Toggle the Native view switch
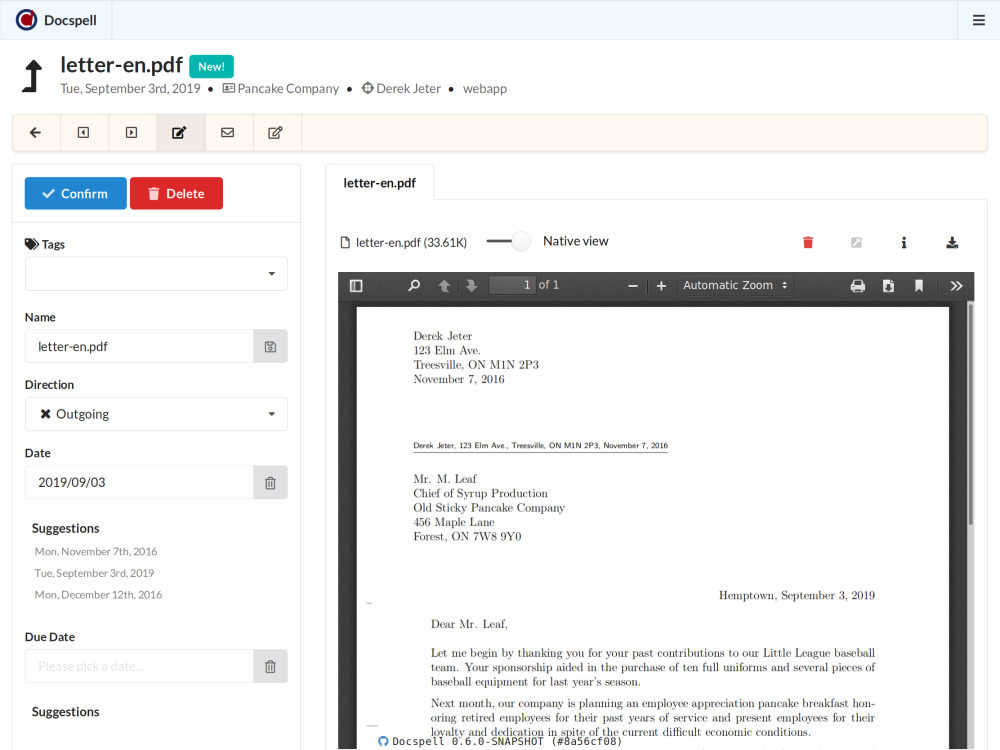1000x750 pixels. point(509,241)
